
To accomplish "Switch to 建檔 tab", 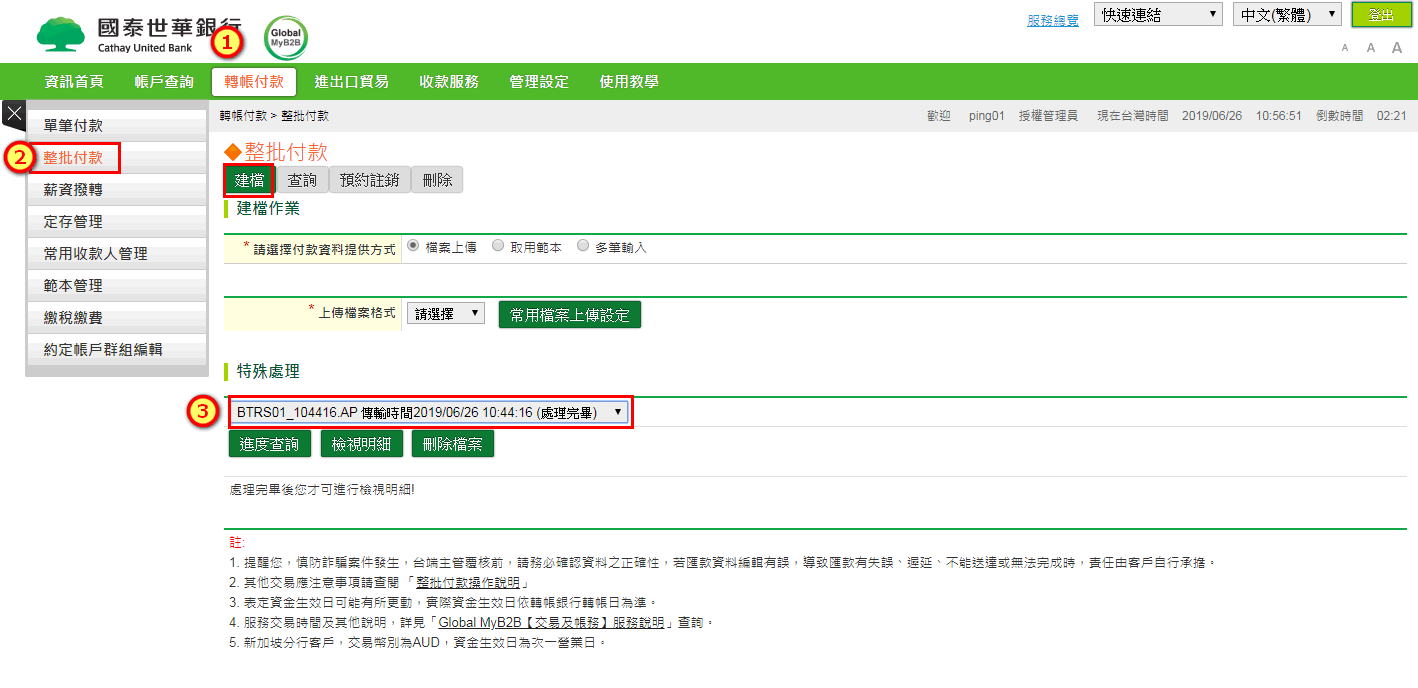I will 249,180.
